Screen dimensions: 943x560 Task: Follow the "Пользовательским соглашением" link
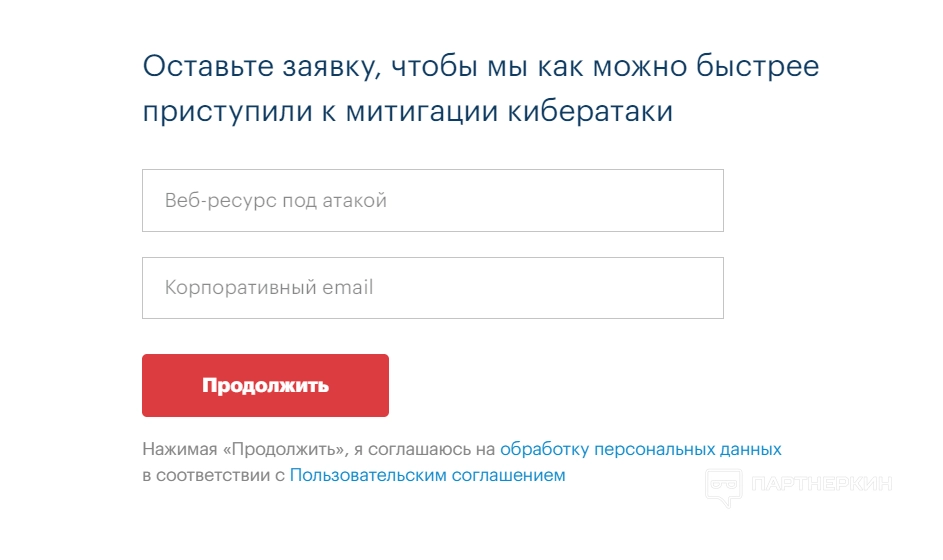click(427, 476)
